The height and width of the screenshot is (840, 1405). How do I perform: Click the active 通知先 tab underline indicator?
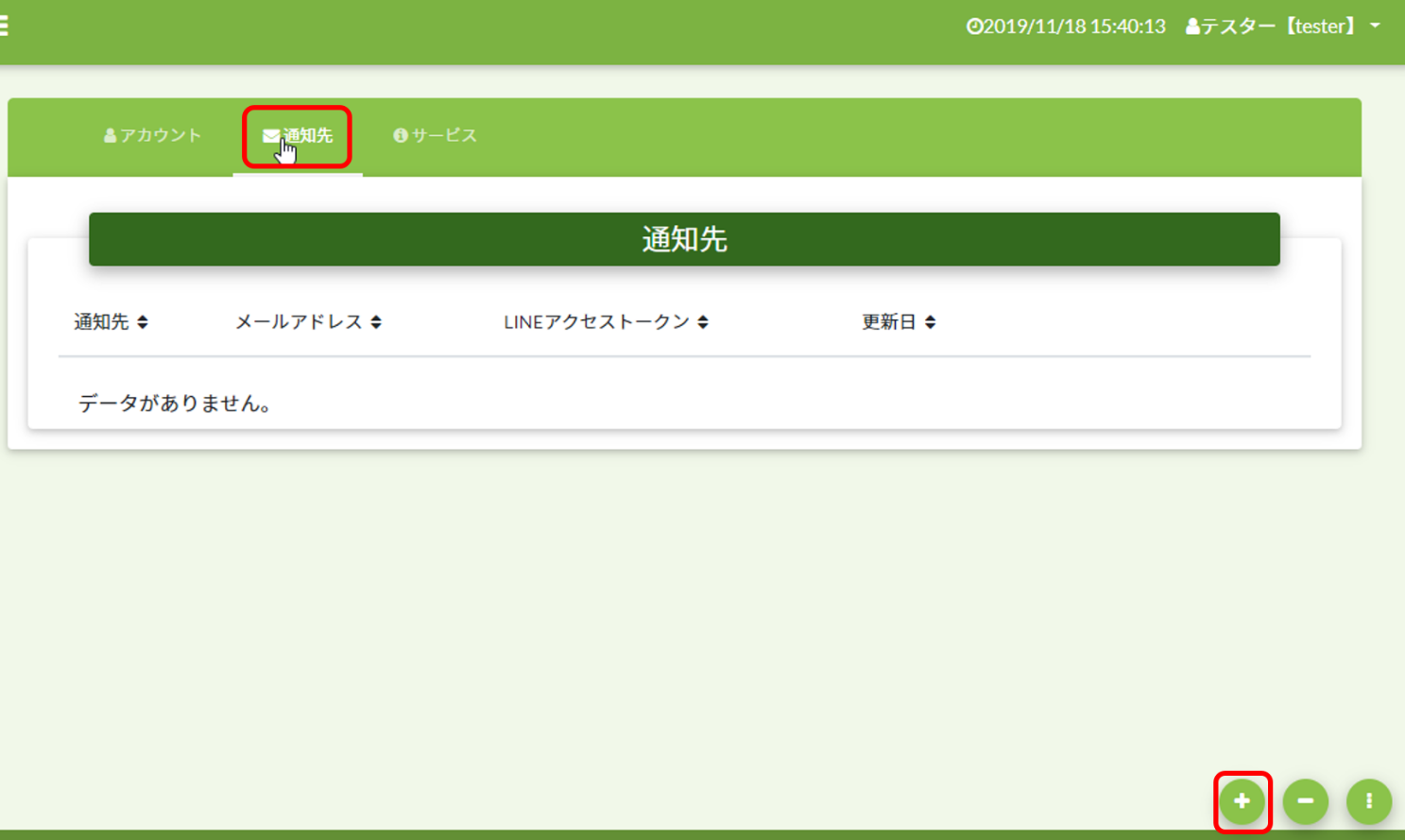click(298, 174)
